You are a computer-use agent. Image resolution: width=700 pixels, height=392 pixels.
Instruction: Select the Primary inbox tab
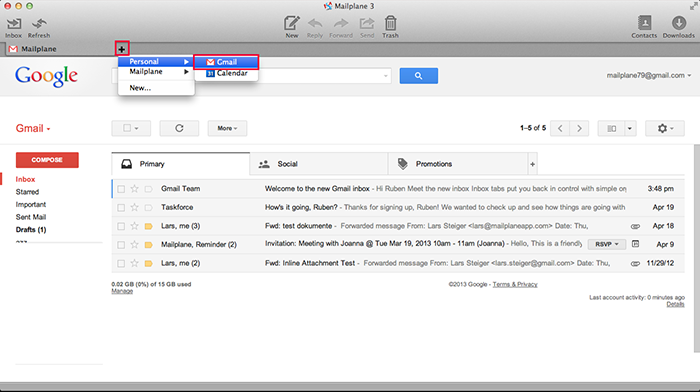[180, 164]
